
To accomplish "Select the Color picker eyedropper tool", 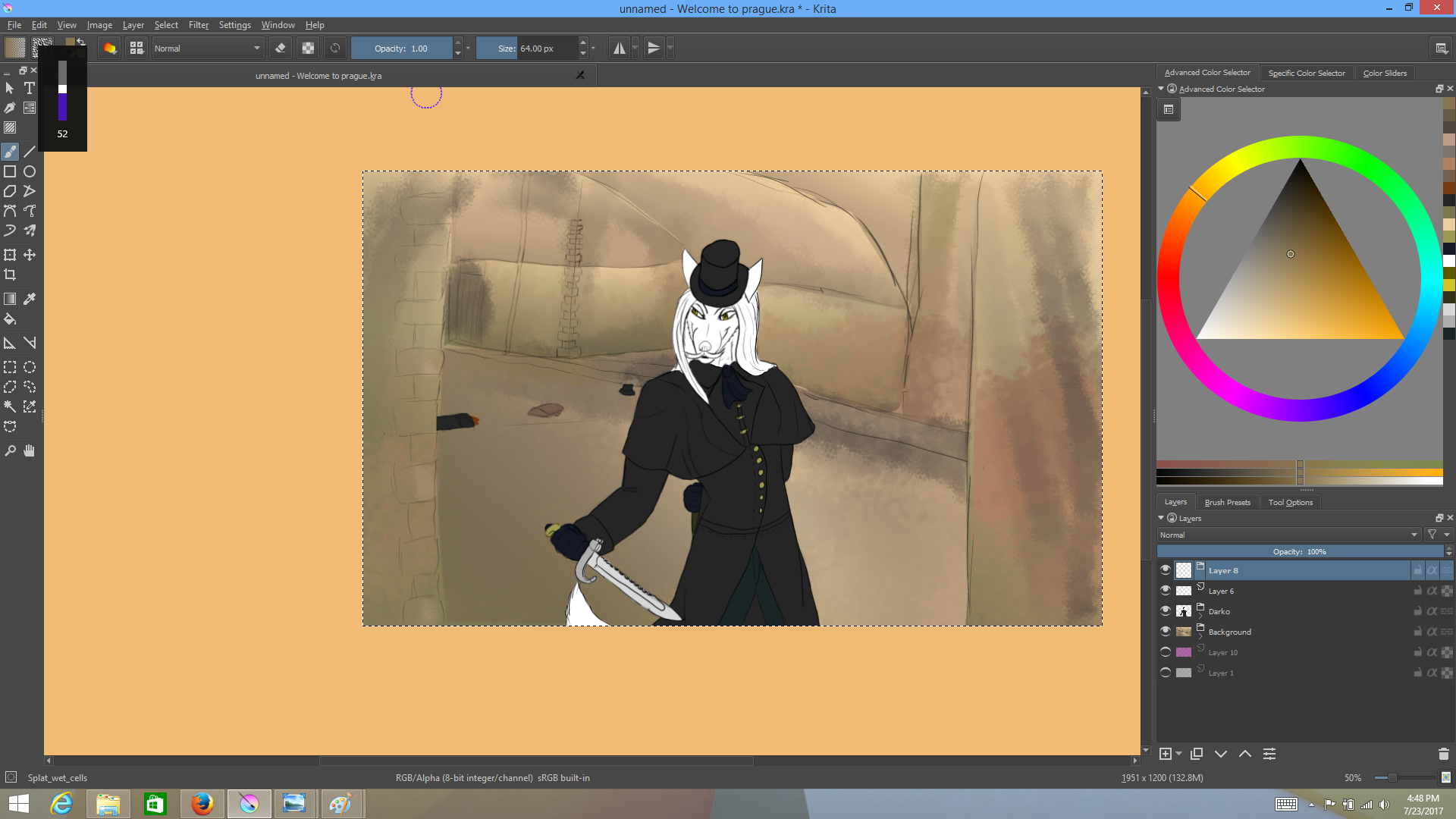I will [x=30, y=299].
